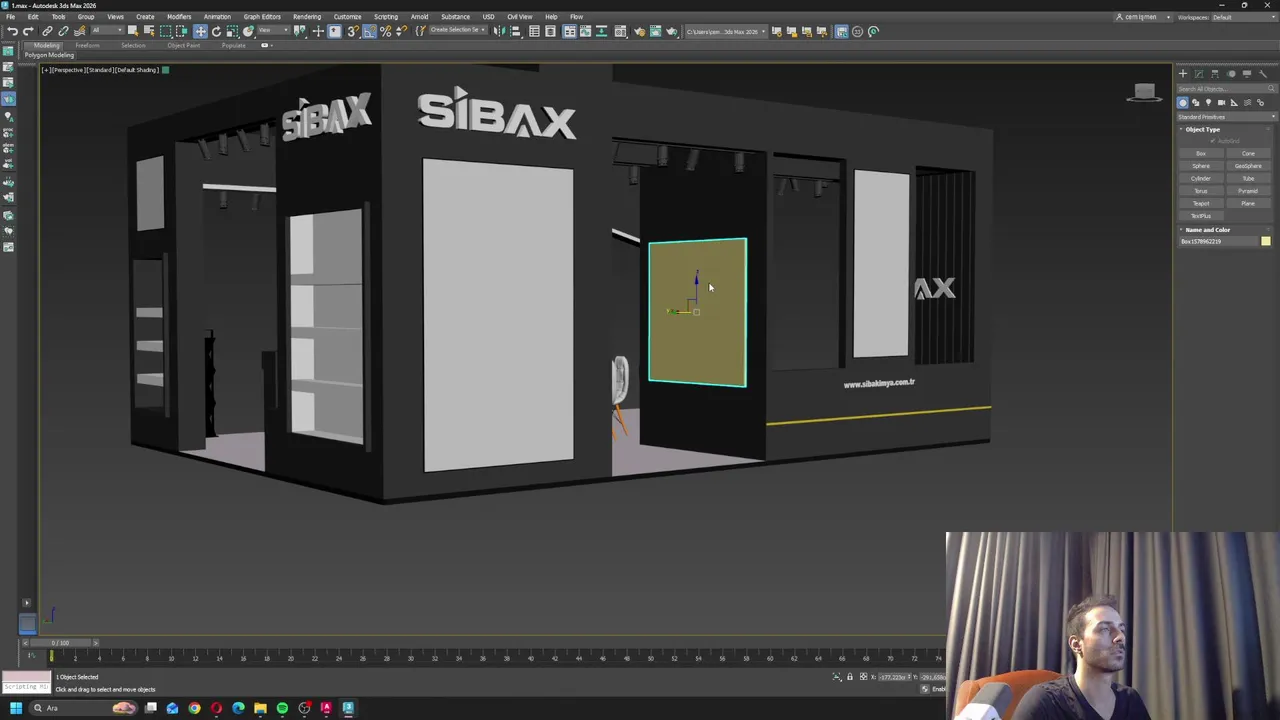
Task: Select the Helpers category icon
Action: tap(1234, 102)
